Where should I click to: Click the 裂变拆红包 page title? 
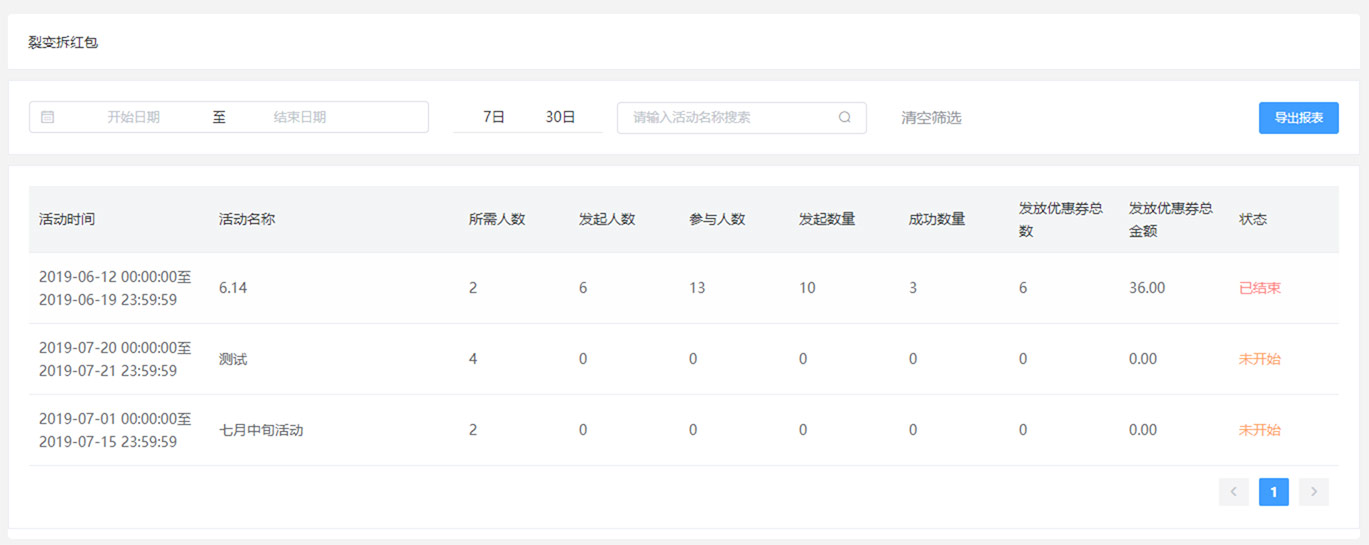[x=63, y=42]
